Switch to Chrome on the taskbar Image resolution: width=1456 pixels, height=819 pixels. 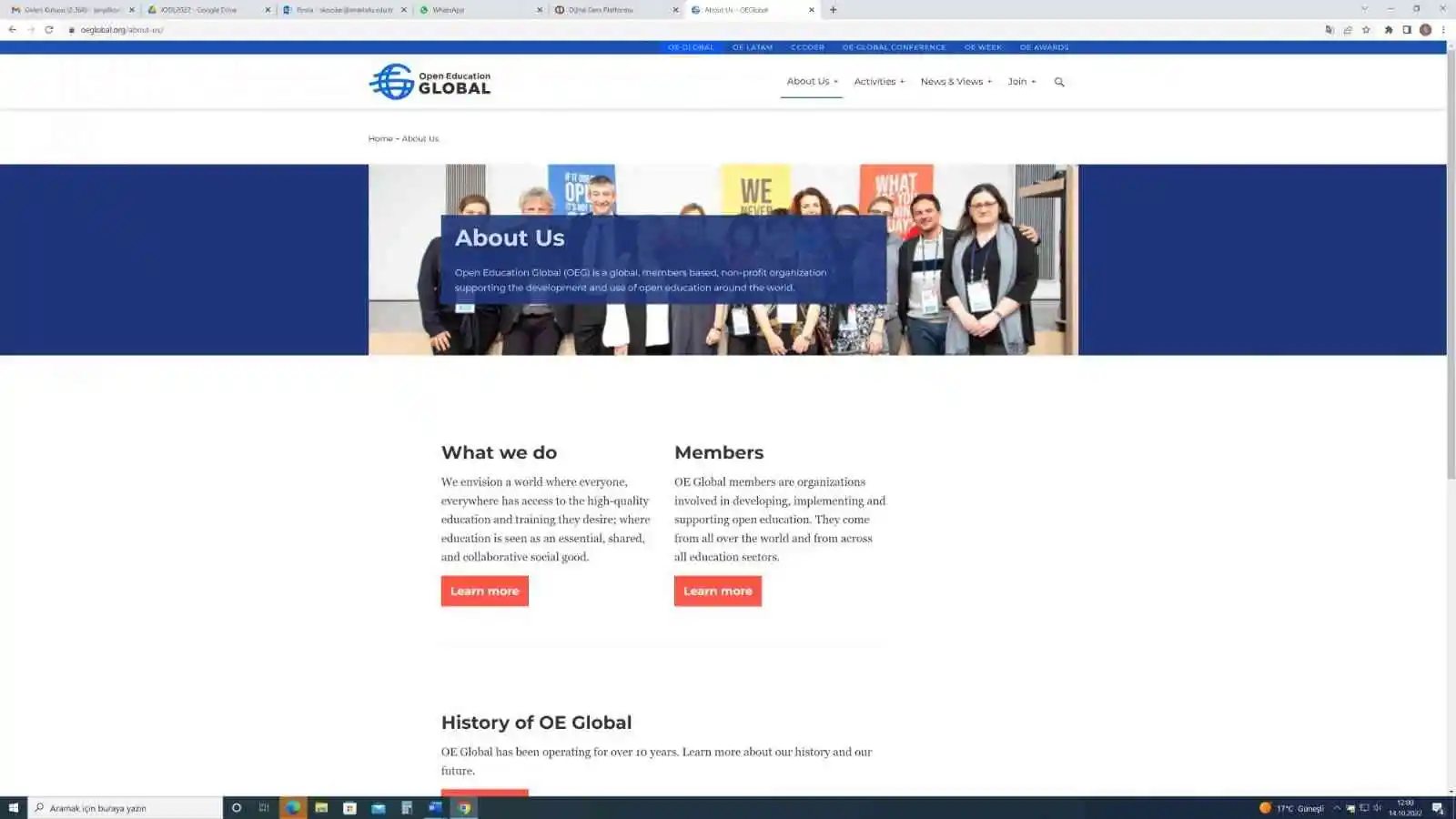[464, 808]
